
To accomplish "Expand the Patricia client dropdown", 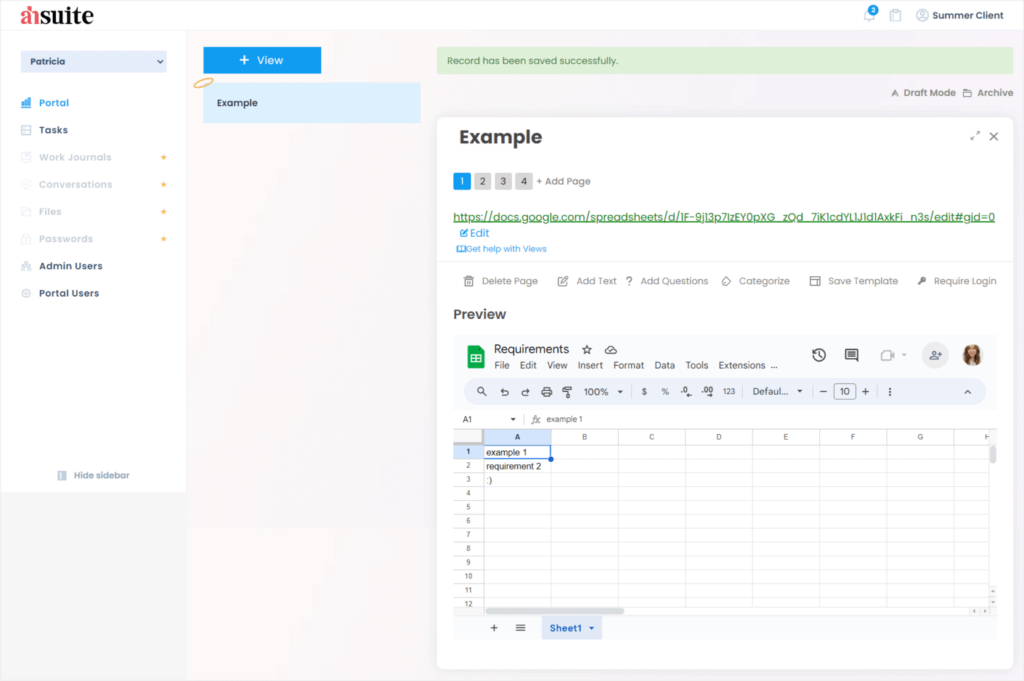I will 93,61.
